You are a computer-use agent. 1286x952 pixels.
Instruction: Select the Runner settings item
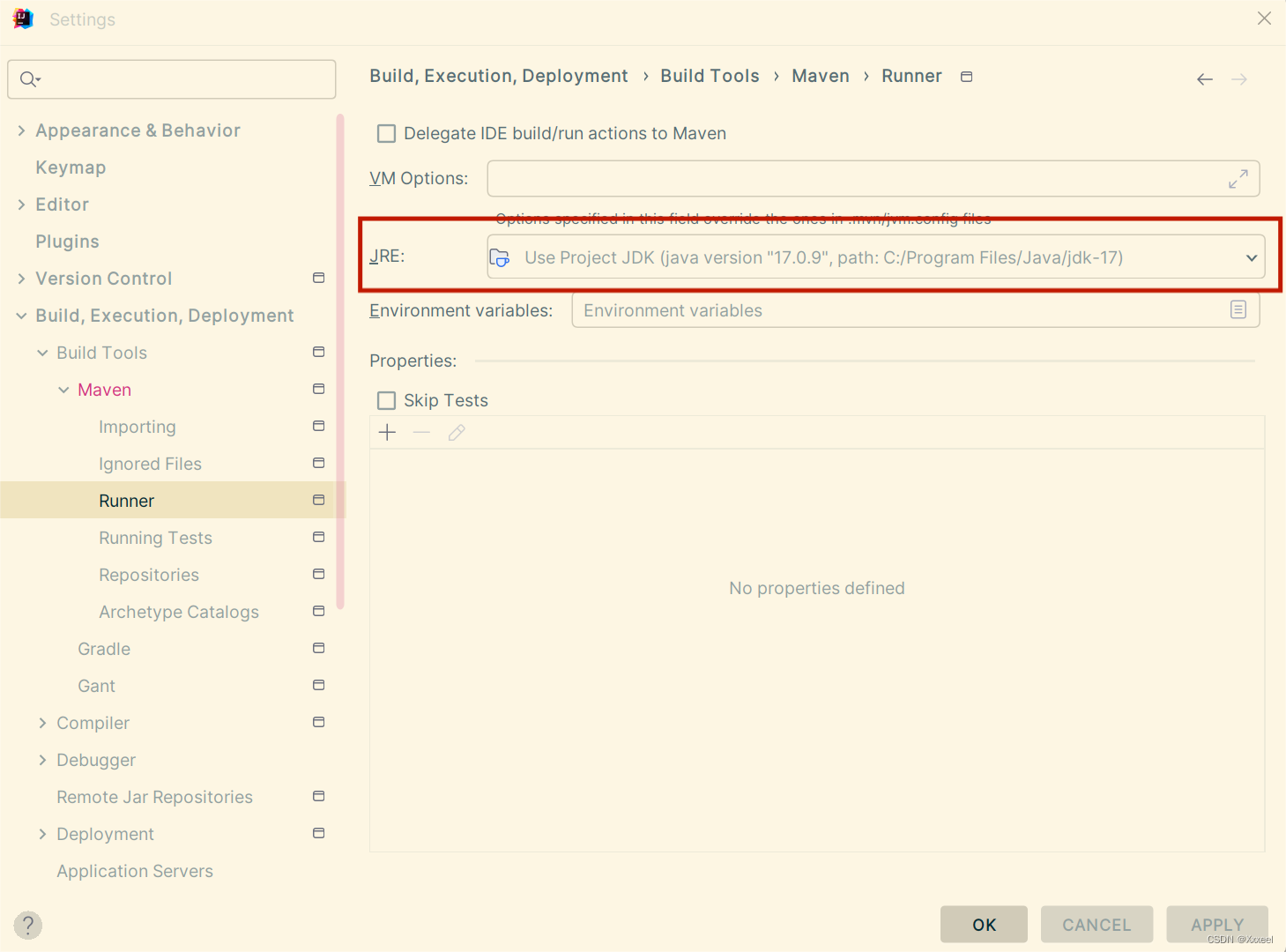(x=172, y=501)
